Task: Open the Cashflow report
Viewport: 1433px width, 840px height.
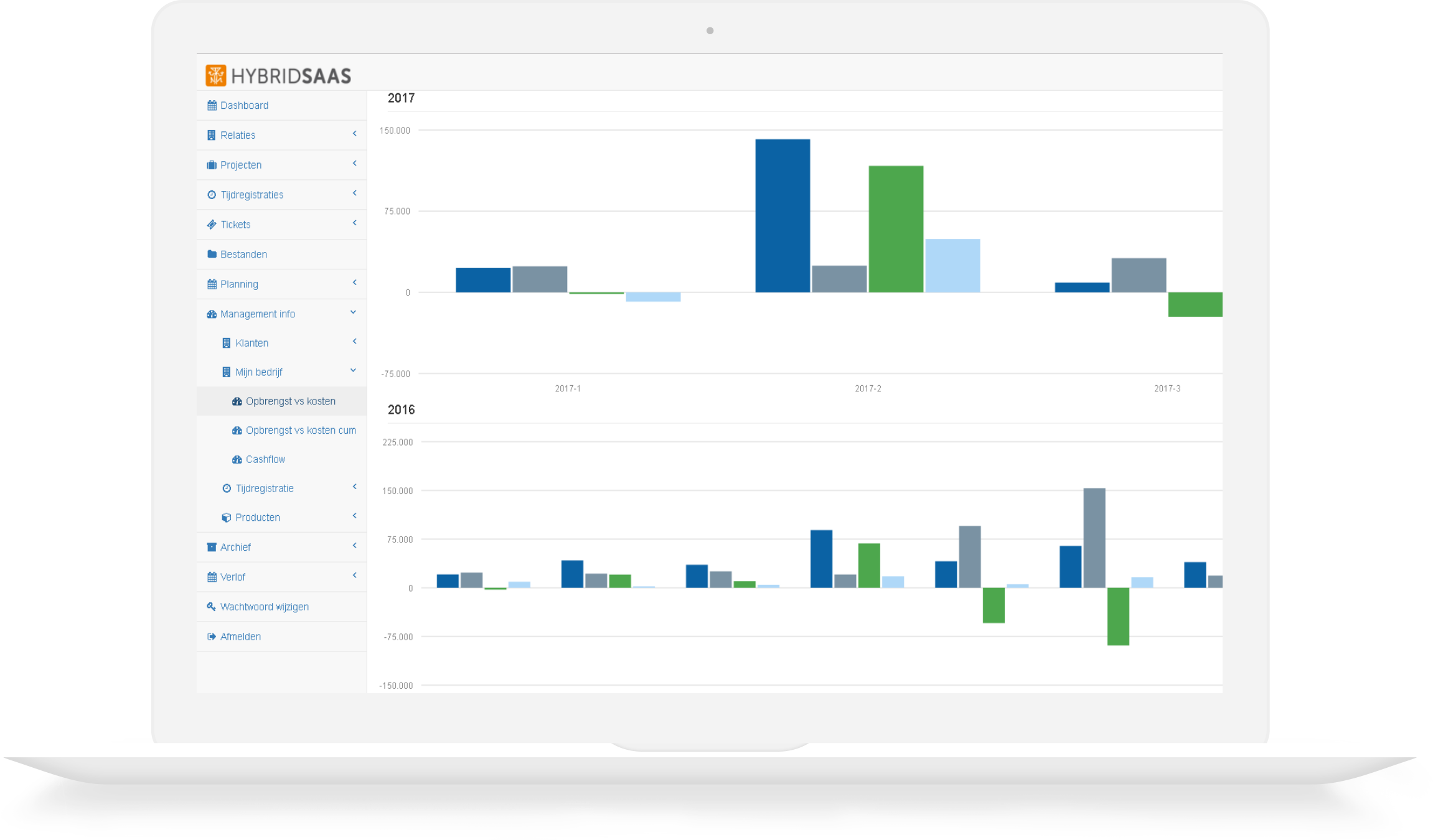Action: [x=265, y=460]
